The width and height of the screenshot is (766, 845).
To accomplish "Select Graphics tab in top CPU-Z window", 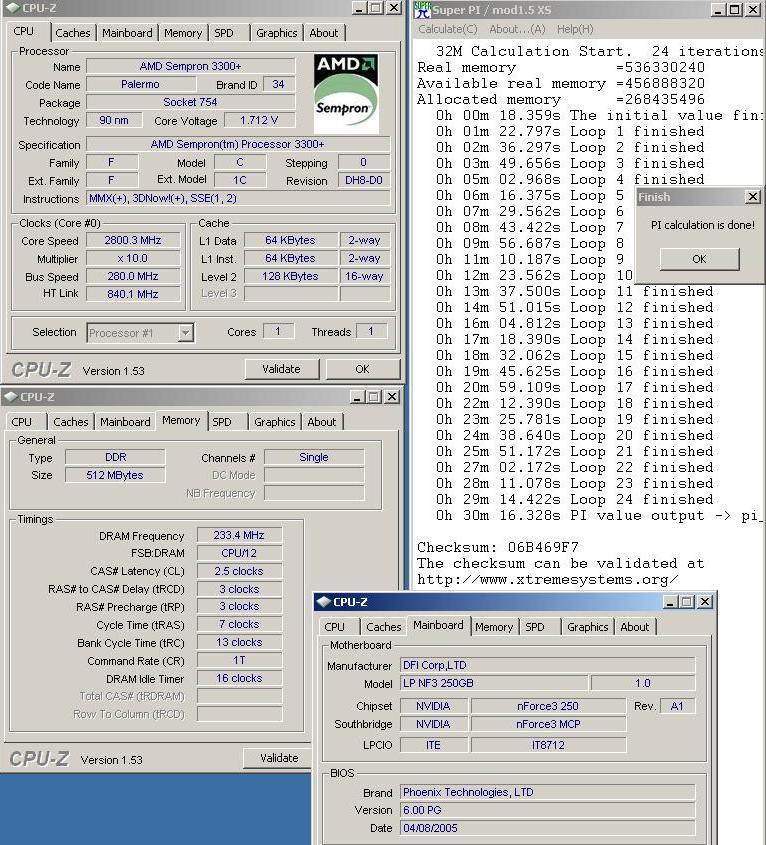I will pyautogui.click(x=277, y=33).
